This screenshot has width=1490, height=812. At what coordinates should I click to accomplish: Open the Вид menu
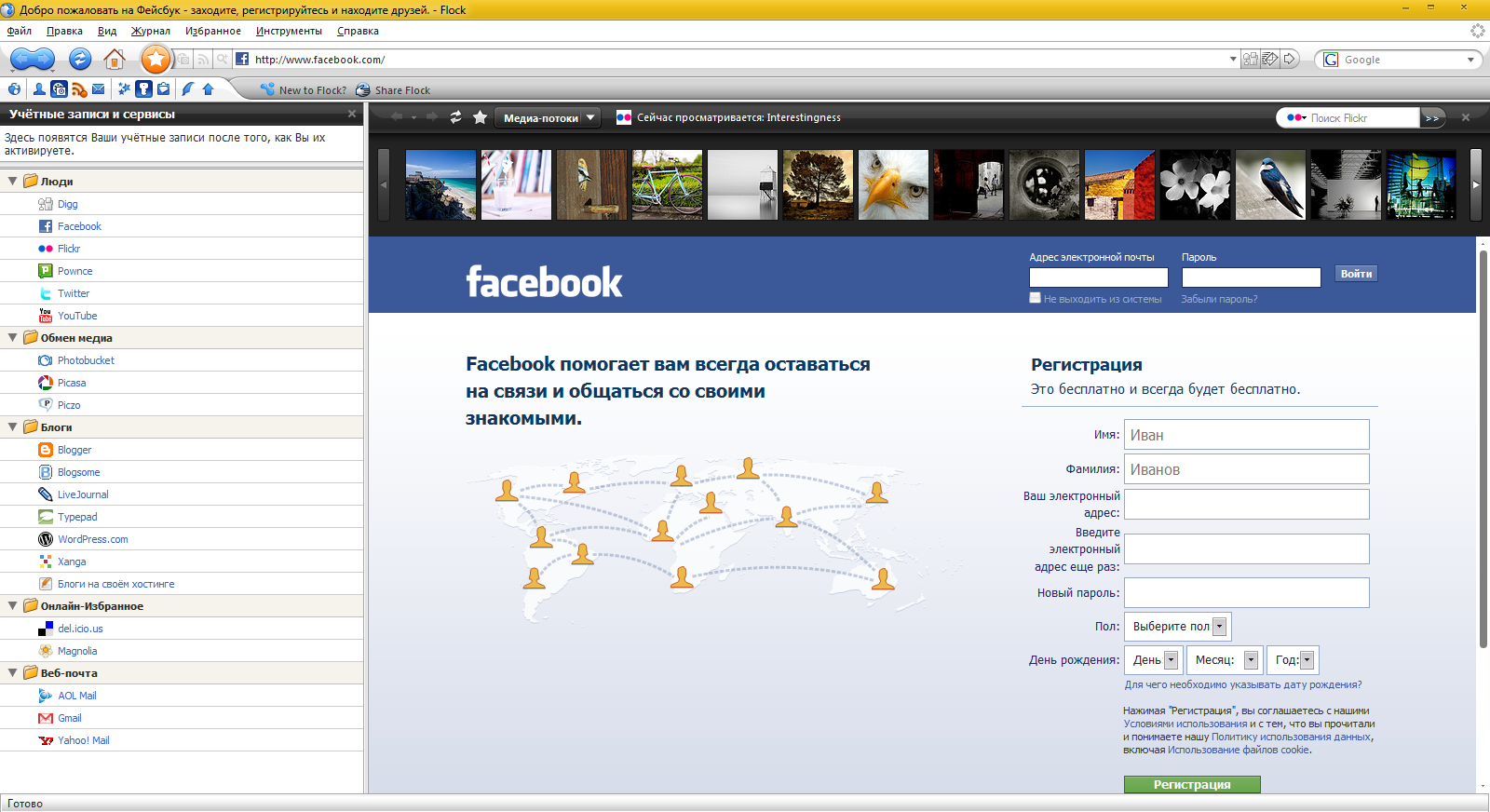(107, 31)
